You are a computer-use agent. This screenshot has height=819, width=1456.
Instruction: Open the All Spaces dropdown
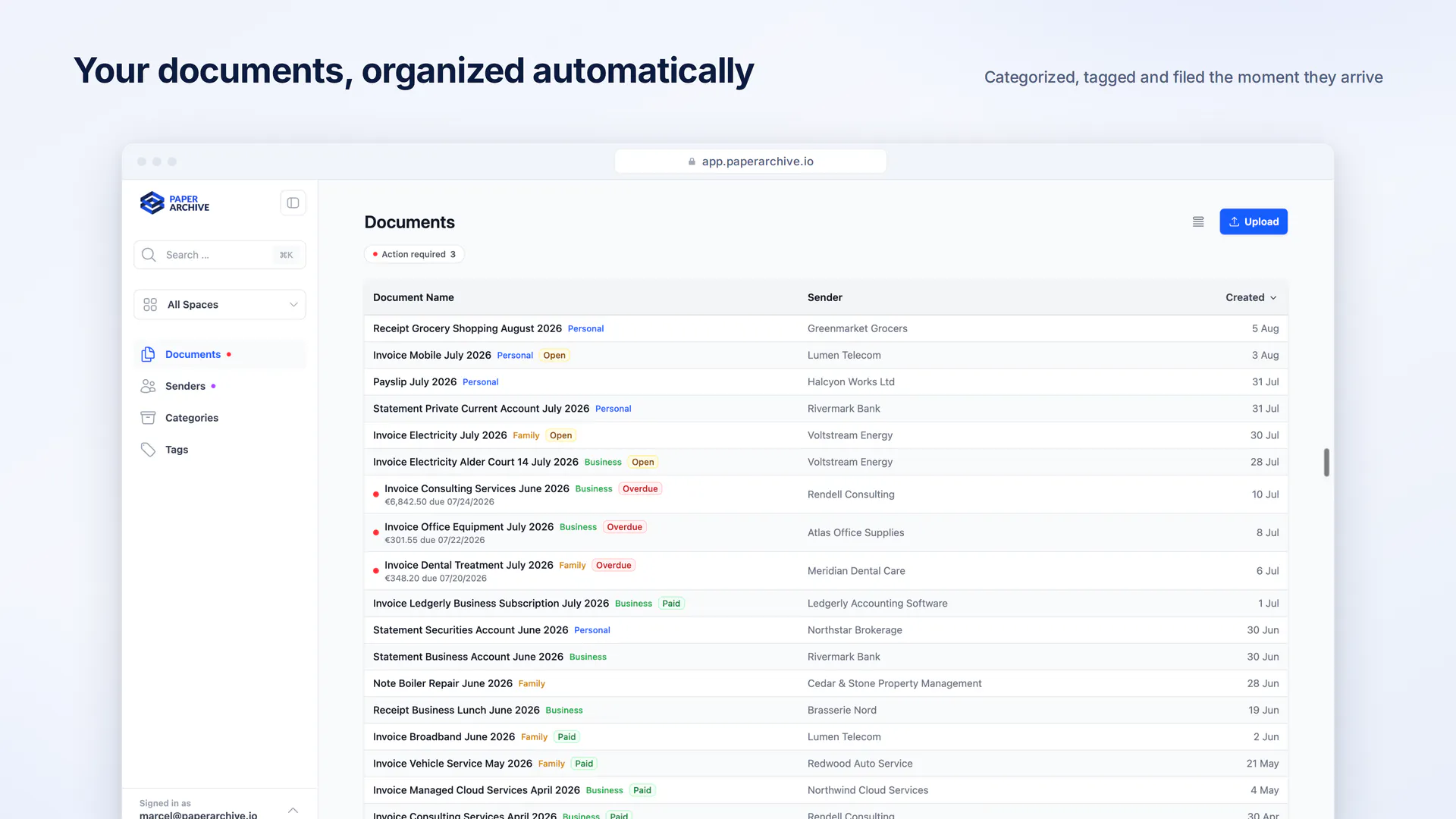pyautogui.click(x=220, y=305)
